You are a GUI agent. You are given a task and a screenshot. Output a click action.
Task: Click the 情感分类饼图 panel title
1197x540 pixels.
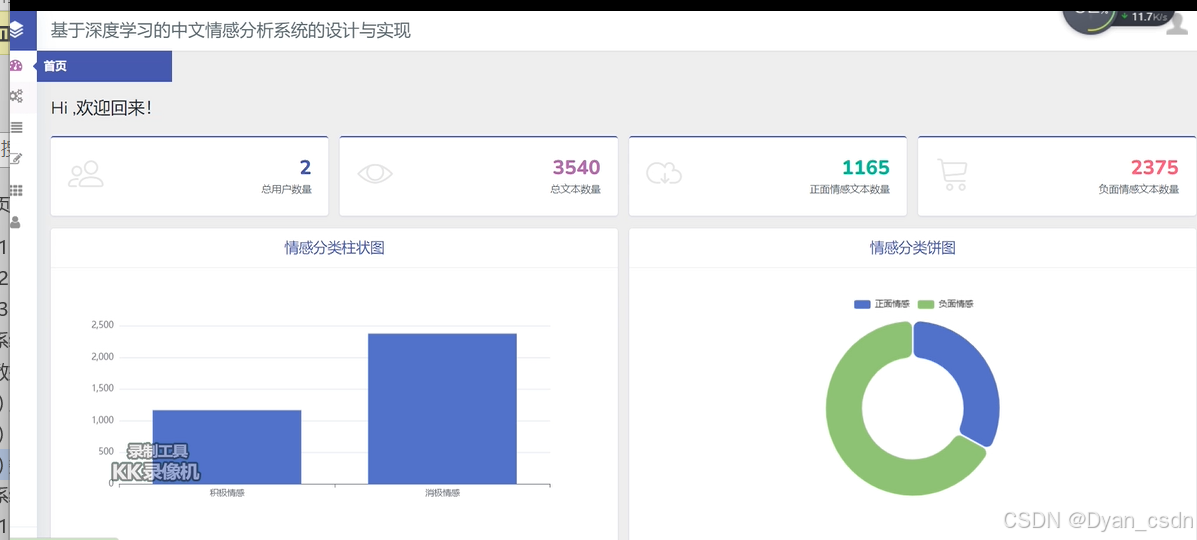point(913,247)
